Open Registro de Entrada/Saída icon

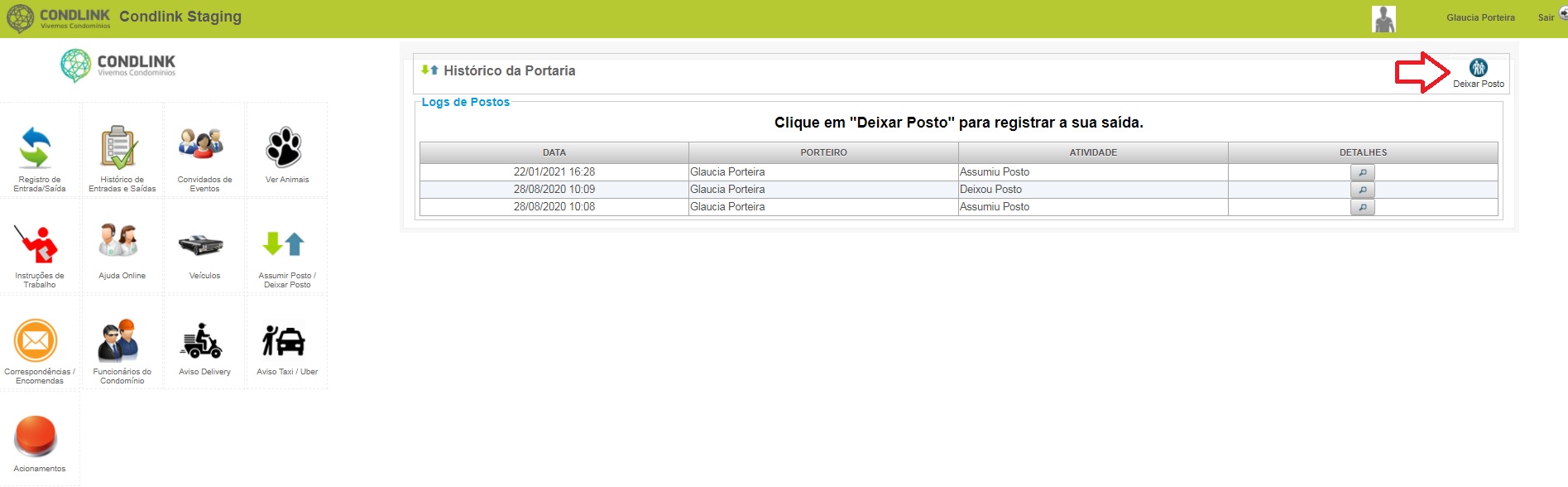pos(36,148)
